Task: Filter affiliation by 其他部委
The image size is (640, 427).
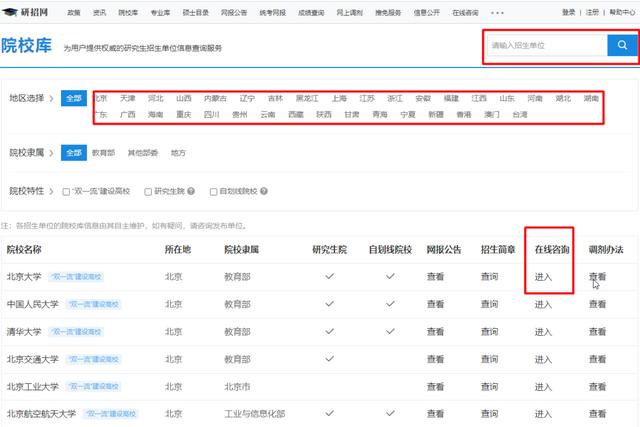Action: 143,153
